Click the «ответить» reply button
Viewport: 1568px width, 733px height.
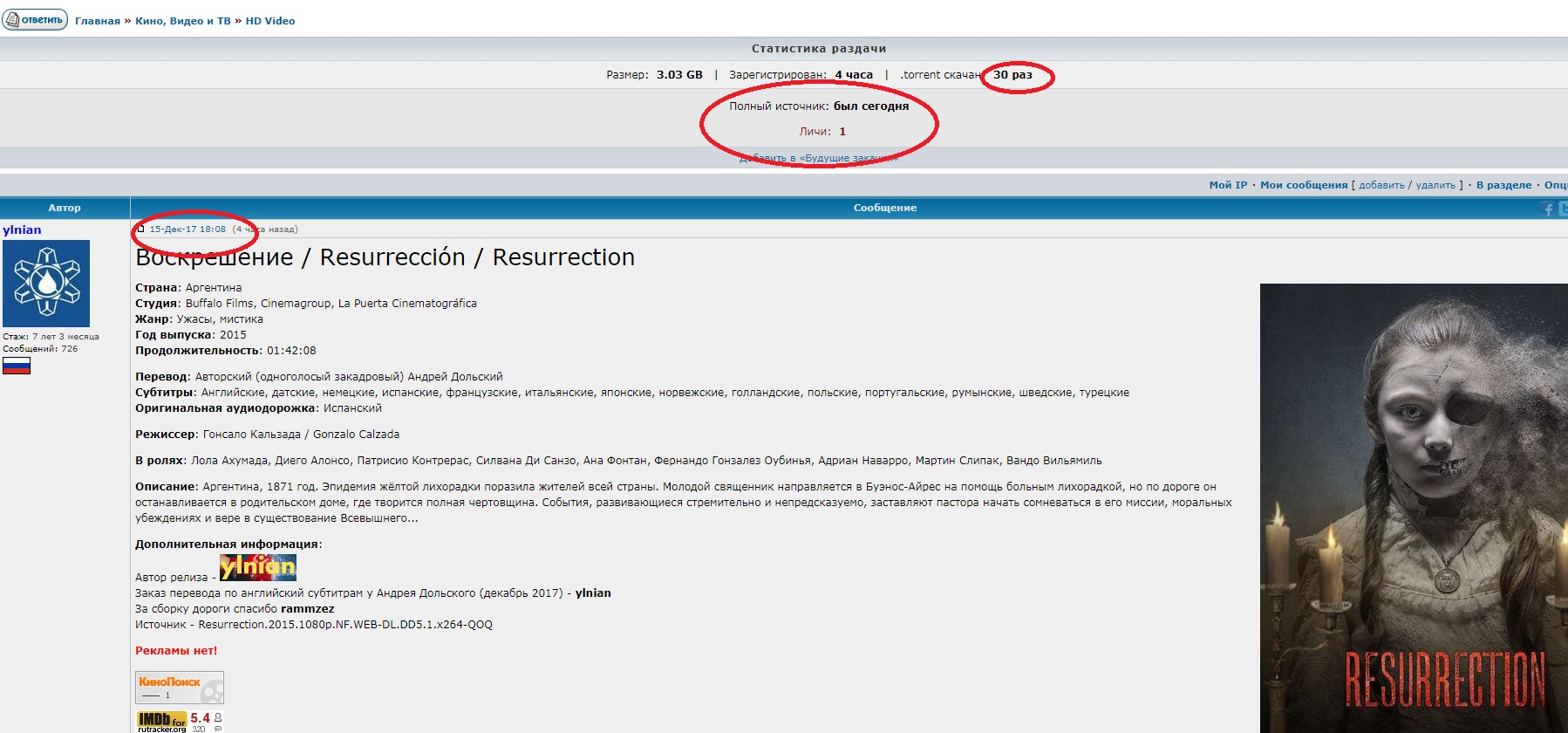(35, 19)
